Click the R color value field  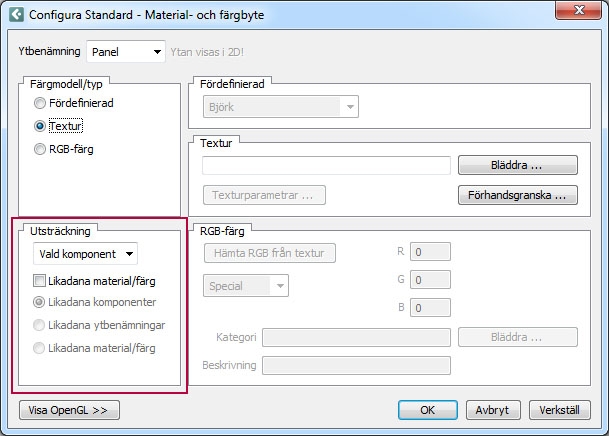tap(431, 254)
